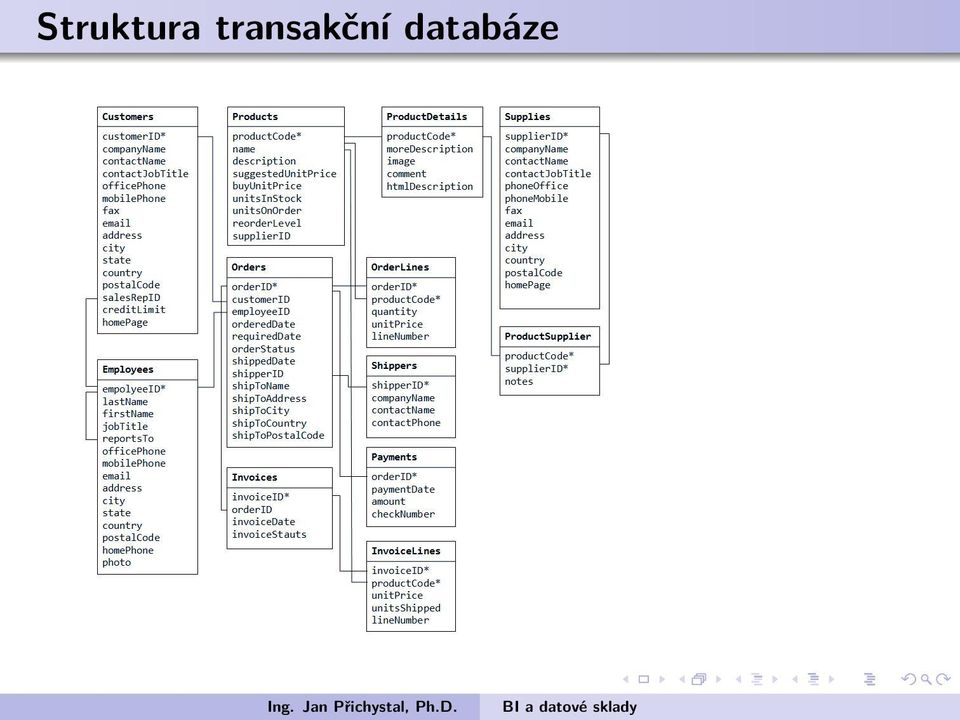Select the InvoiceLines table header
The width and height of the screenshot is (960, 720).
411,550
